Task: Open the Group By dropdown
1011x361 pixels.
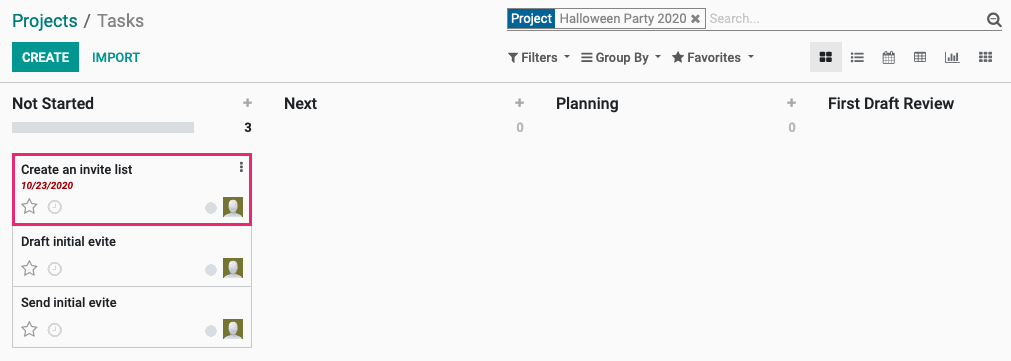Action: (622, 57)
